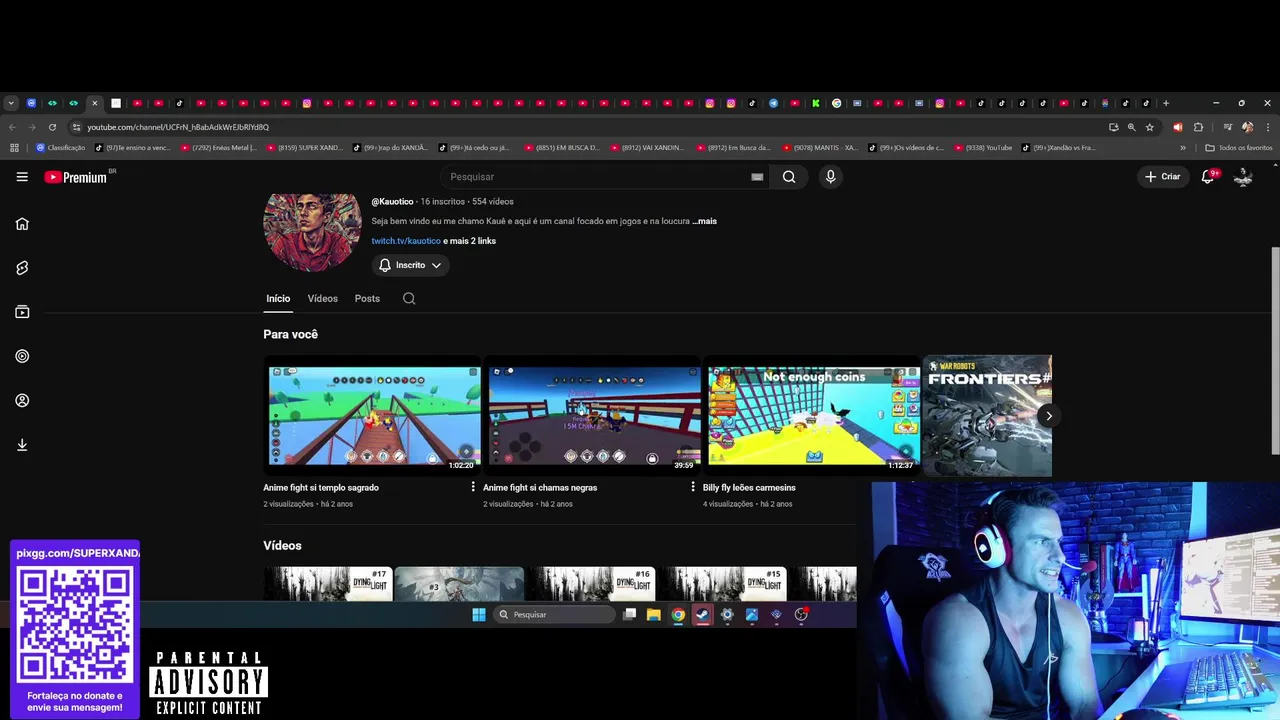The height and width of the screenshot is (720, 1280).
Task: Open Steam from the taskbar
Action: pos(703,615)
